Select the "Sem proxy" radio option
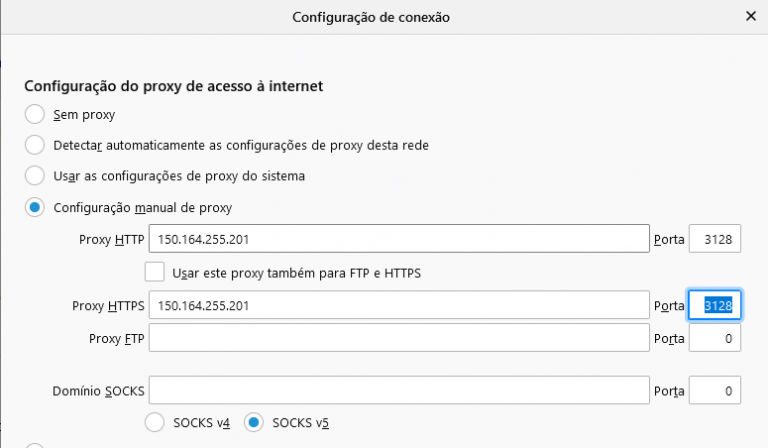 pyautogui.click(x=35, y=114)
